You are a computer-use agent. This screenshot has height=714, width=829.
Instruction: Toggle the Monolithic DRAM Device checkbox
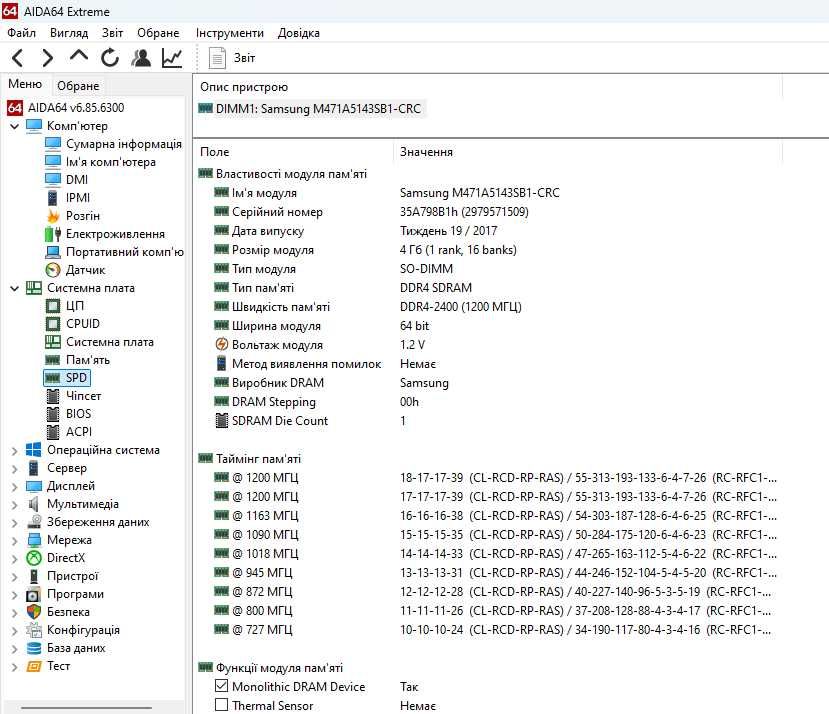[x=222, y=686]
